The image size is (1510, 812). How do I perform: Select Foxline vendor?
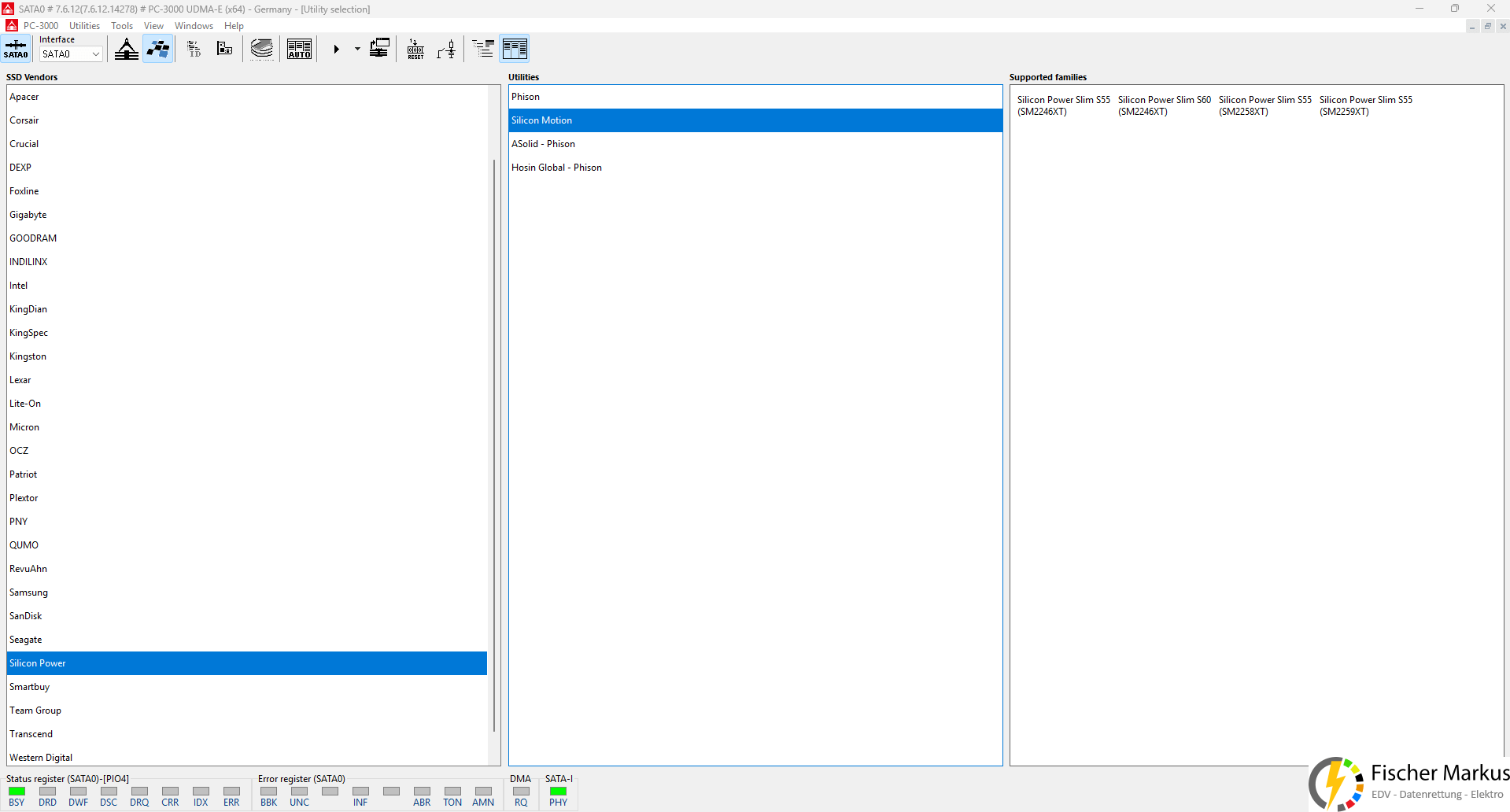pos(247,191)
